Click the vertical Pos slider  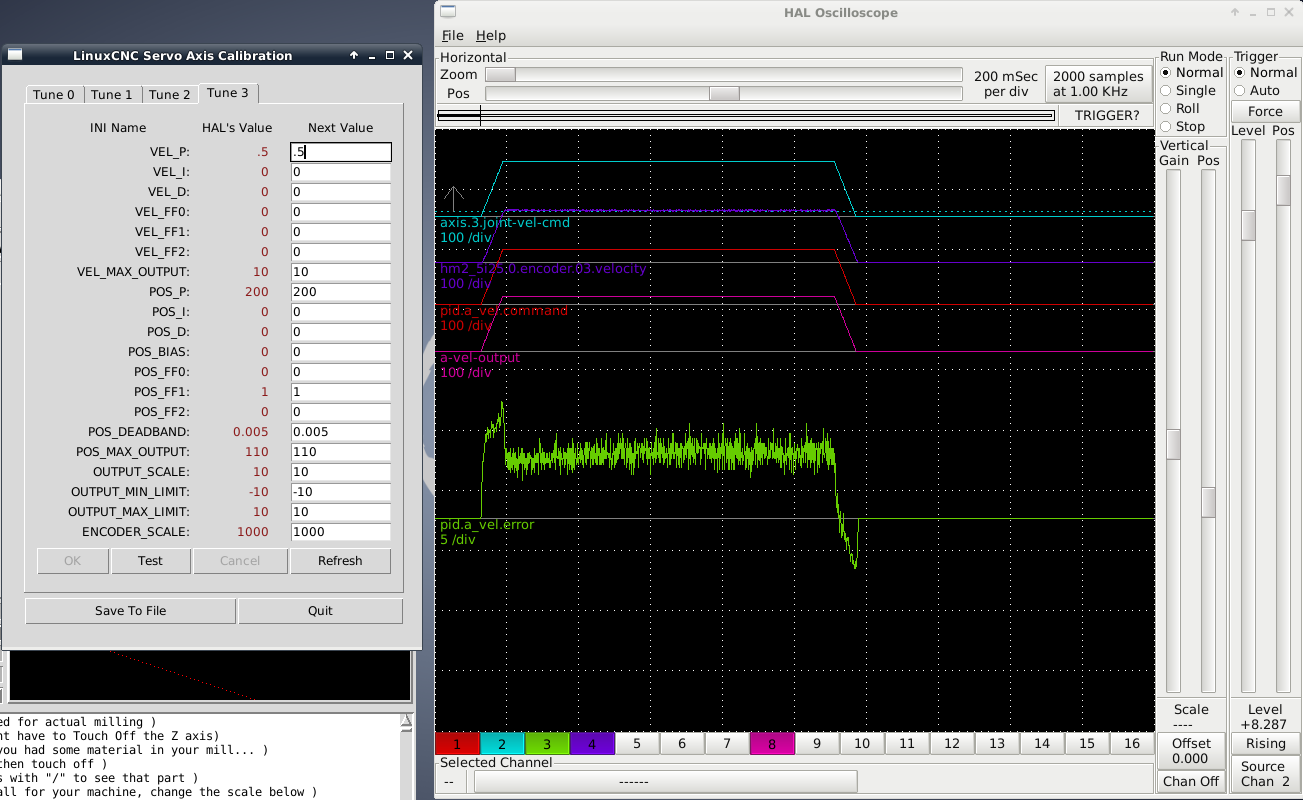pos(1208,431)
